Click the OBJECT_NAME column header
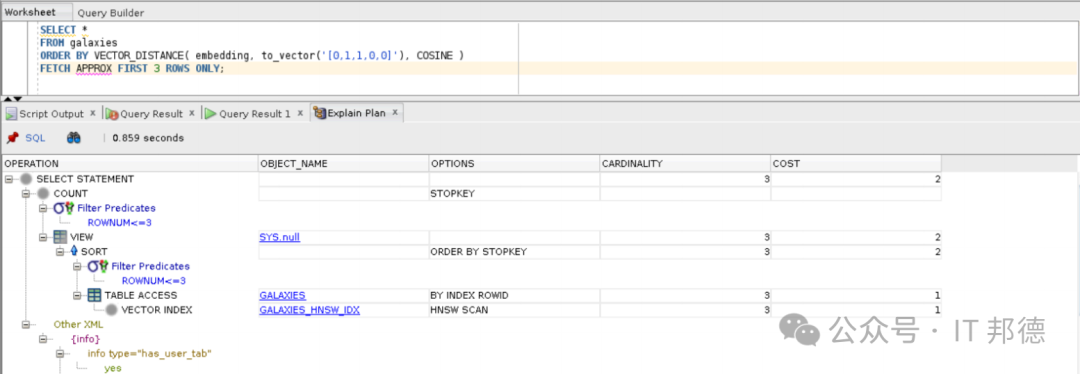This screenshot has width=1080, height=374. (342, 164)
